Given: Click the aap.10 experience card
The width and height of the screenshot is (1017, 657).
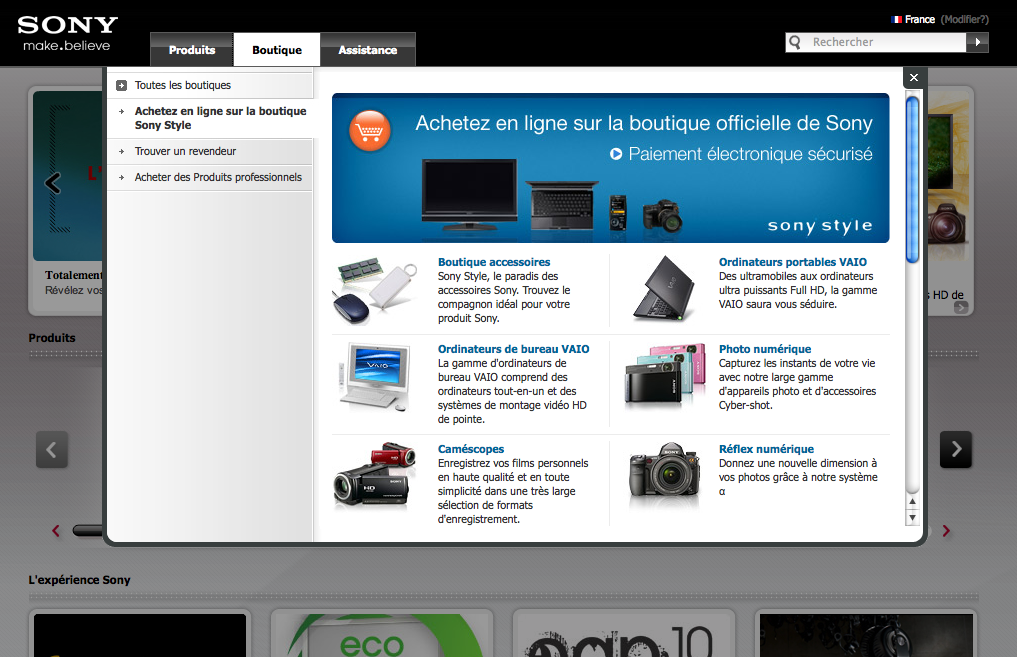Looking at the screenshot, I should (x=624, y=634).
